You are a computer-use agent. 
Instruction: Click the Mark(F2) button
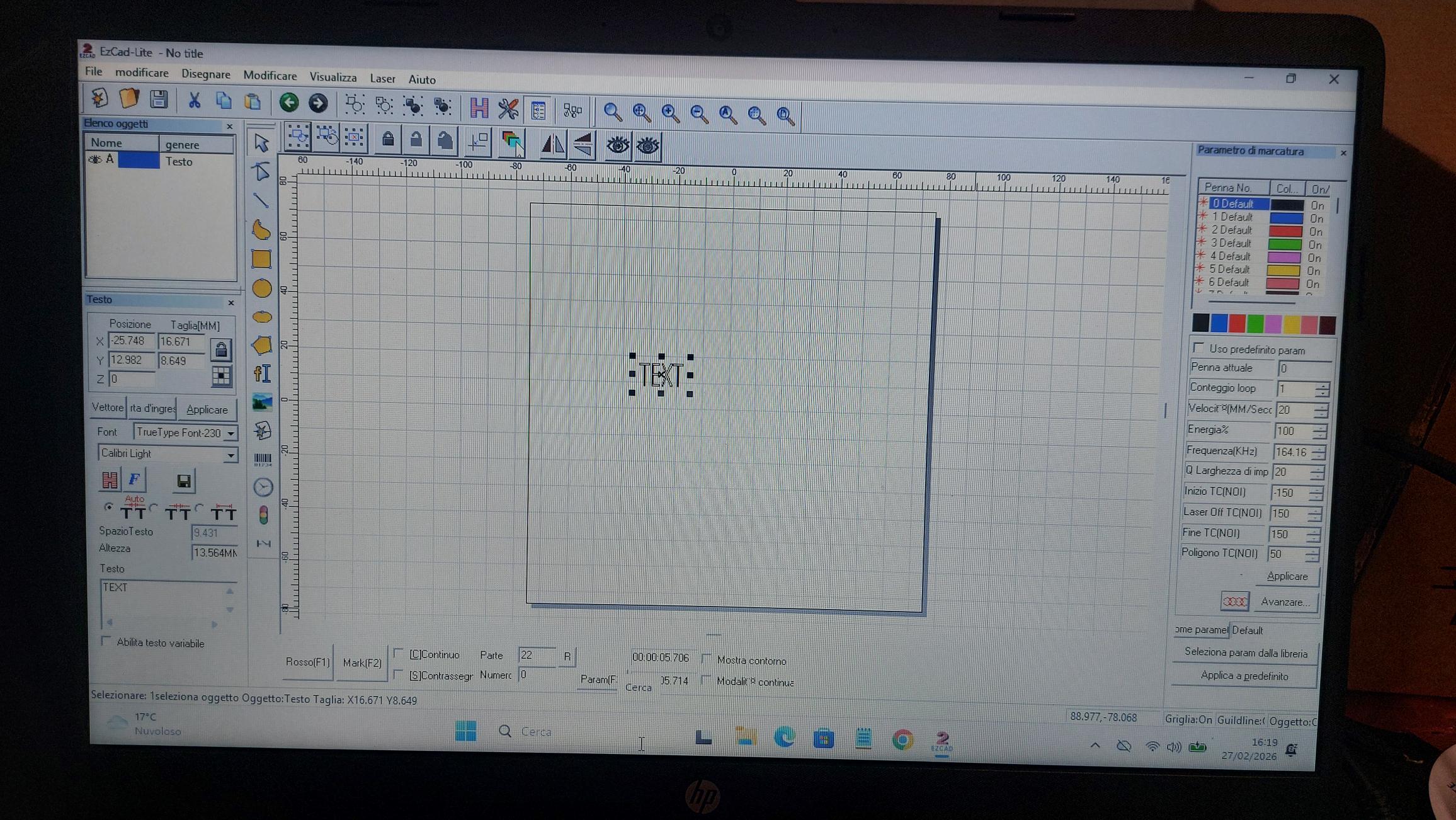pos(362,663)
